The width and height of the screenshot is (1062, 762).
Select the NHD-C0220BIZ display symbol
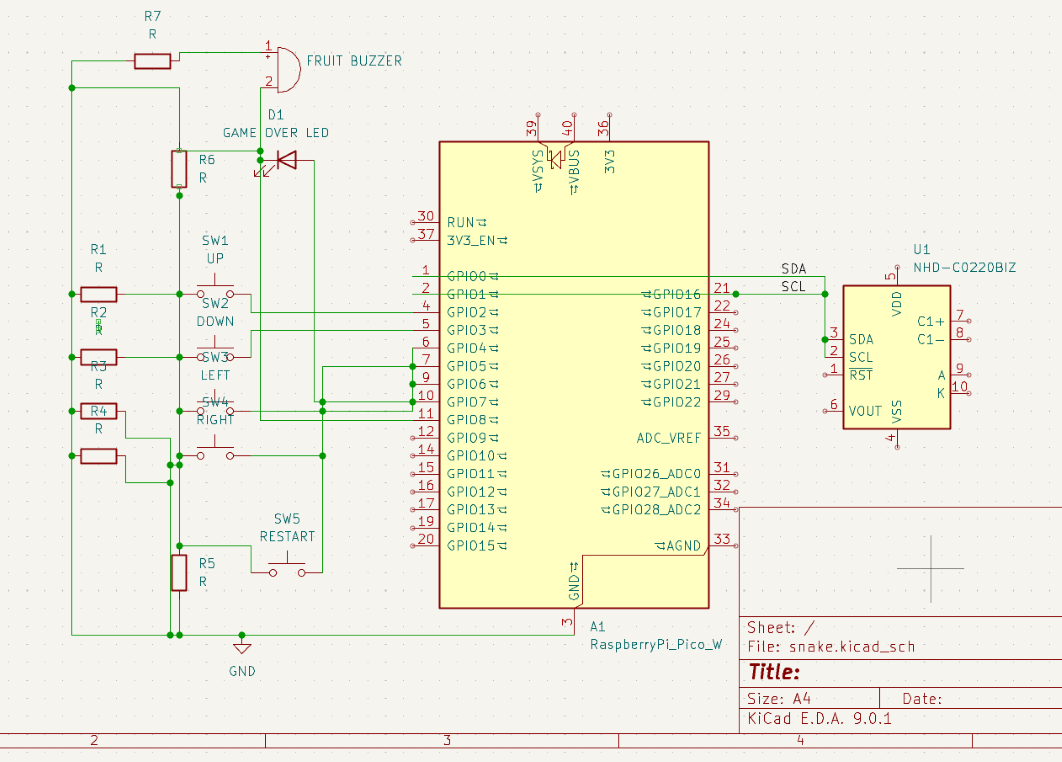coord(896,357)
